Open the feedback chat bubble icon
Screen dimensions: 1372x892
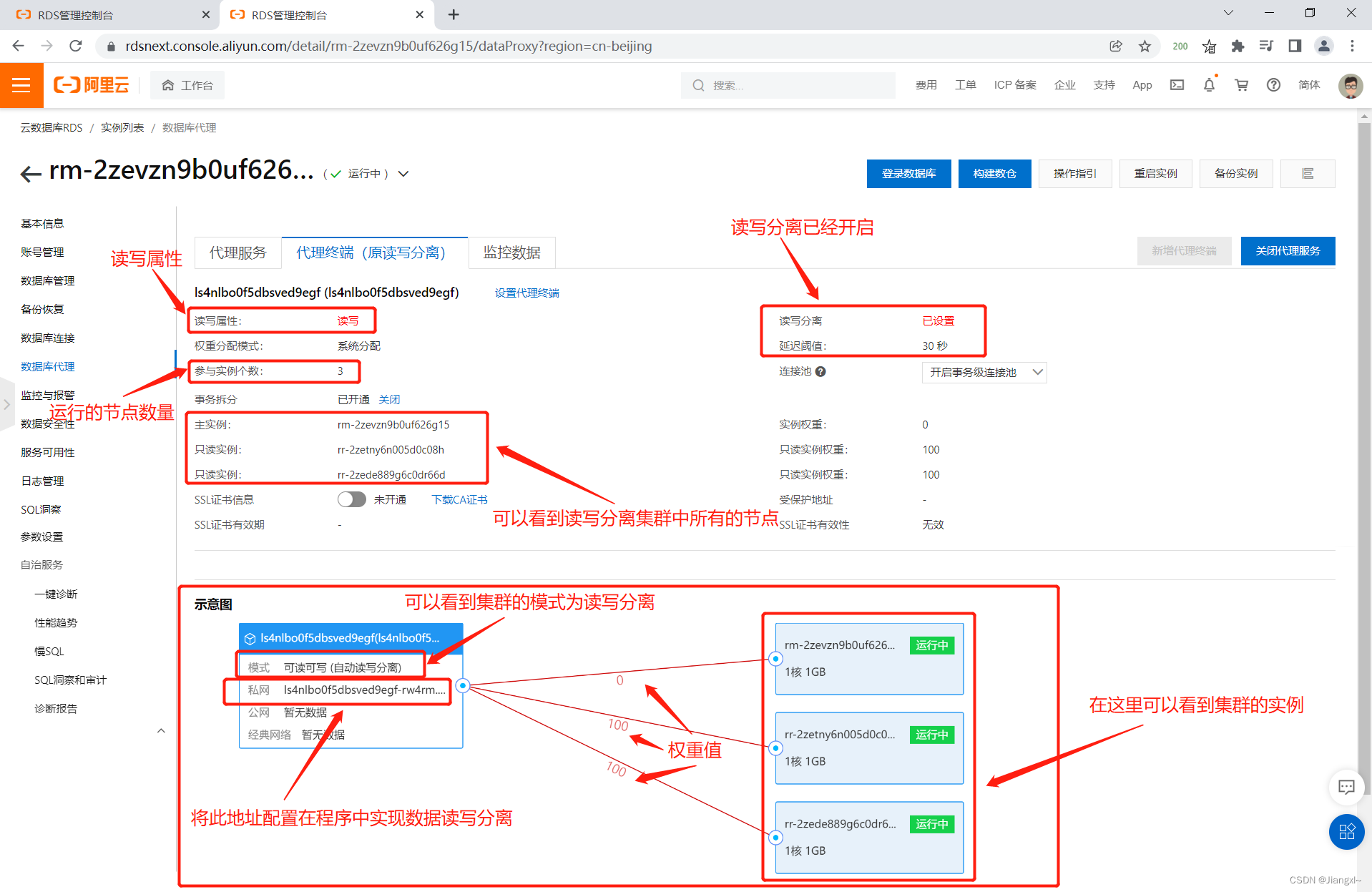click(x=1346, y=787)
